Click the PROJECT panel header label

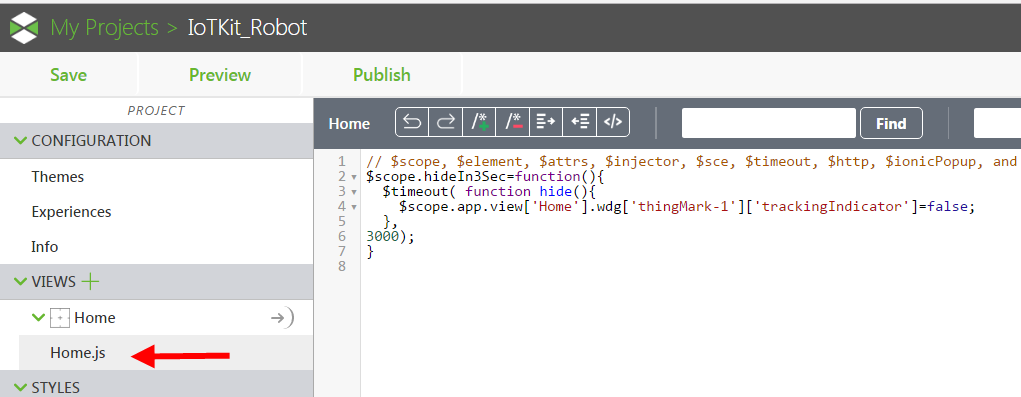coord(156,111)
